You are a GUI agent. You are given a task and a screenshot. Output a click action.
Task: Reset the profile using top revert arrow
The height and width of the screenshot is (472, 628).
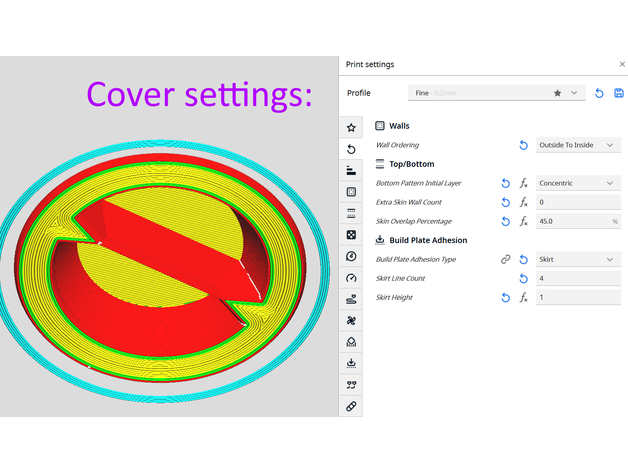coord(600,93)
